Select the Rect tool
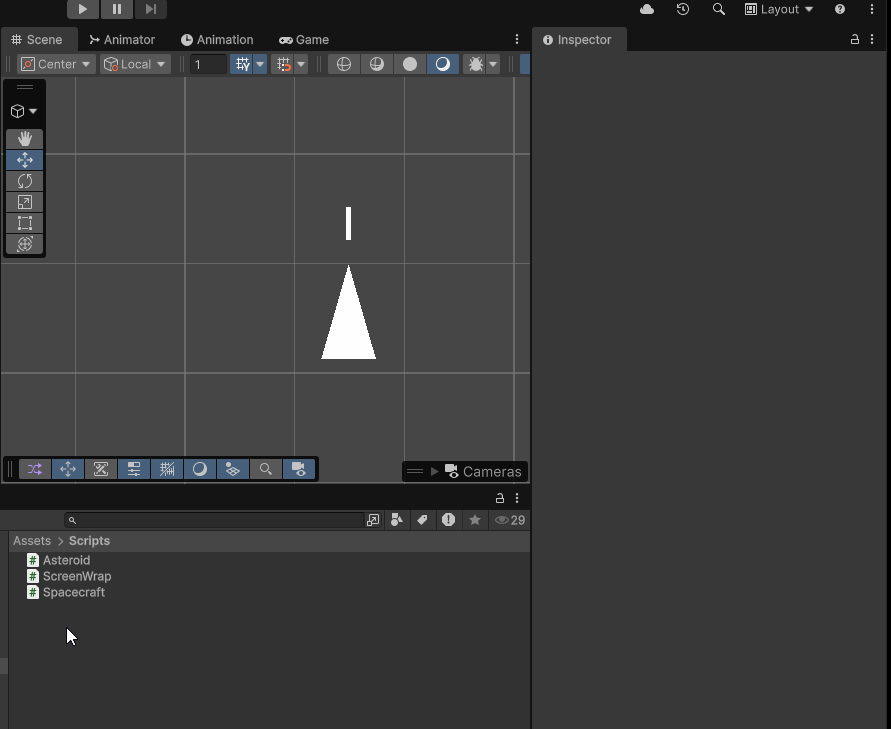Screen dimensions: 891x729 tap(24, 223)
